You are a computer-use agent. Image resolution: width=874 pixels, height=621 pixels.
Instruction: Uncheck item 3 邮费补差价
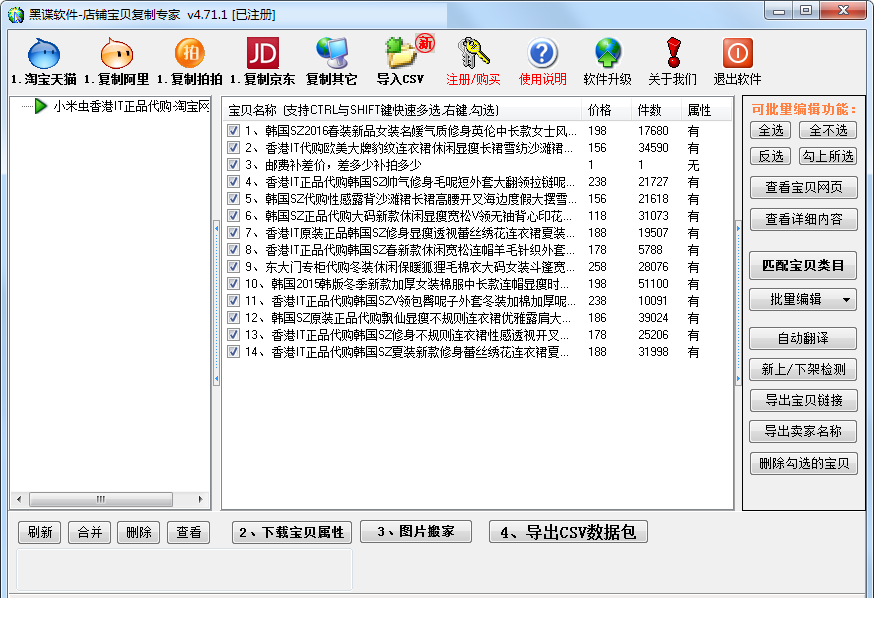click(x=234, y=165)
